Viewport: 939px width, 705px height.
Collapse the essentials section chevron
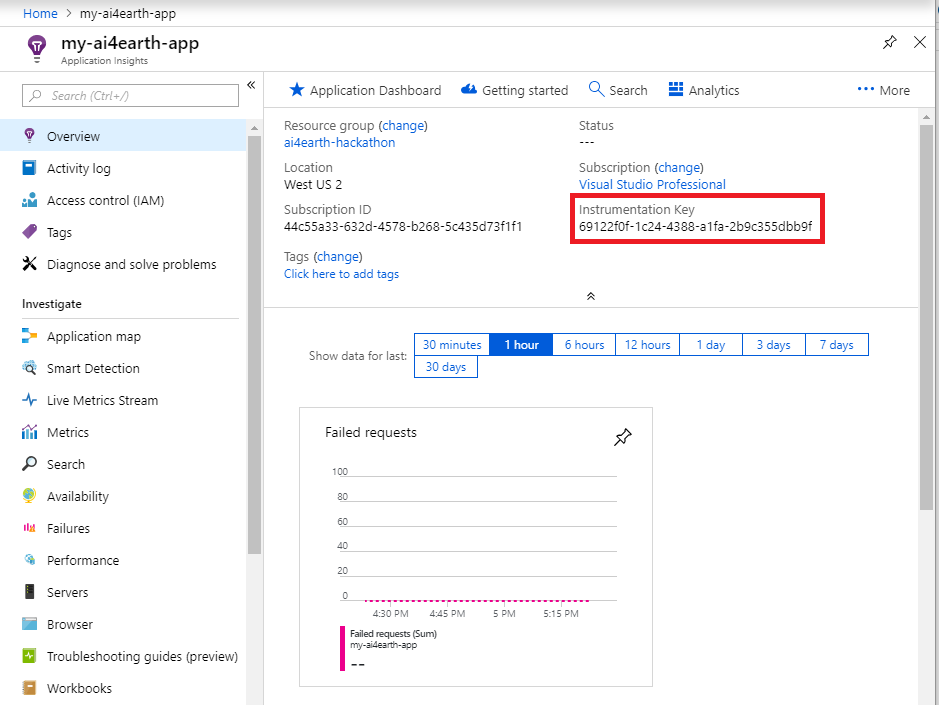click(590, 296)
